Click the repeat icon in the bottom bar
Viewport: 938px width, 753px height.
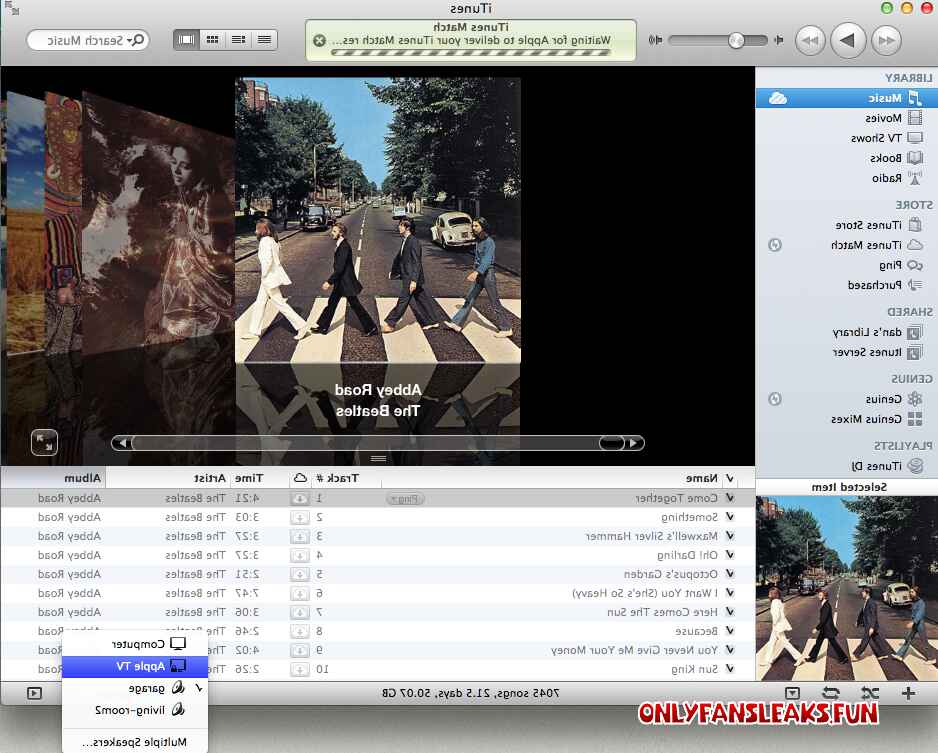pyautogui.click(x=831, y=693)
